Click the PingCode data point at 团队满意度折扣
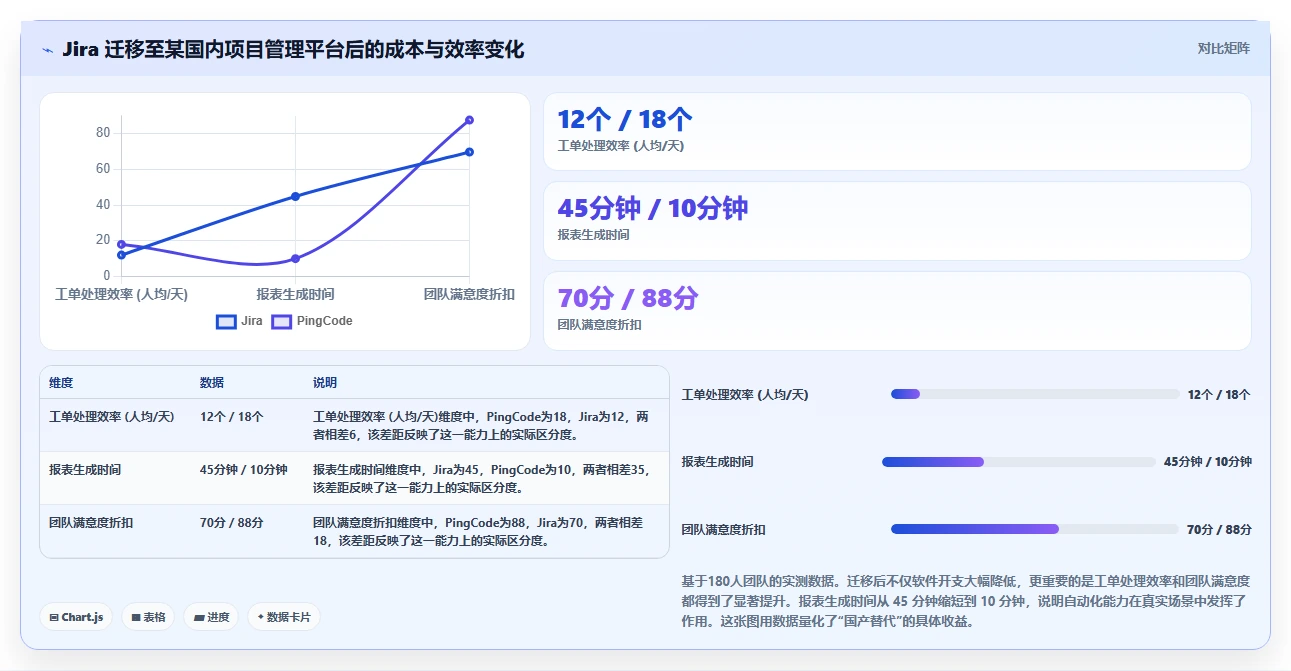The height and width of the screenshot is (671, 1291). (x=469, y=120)
